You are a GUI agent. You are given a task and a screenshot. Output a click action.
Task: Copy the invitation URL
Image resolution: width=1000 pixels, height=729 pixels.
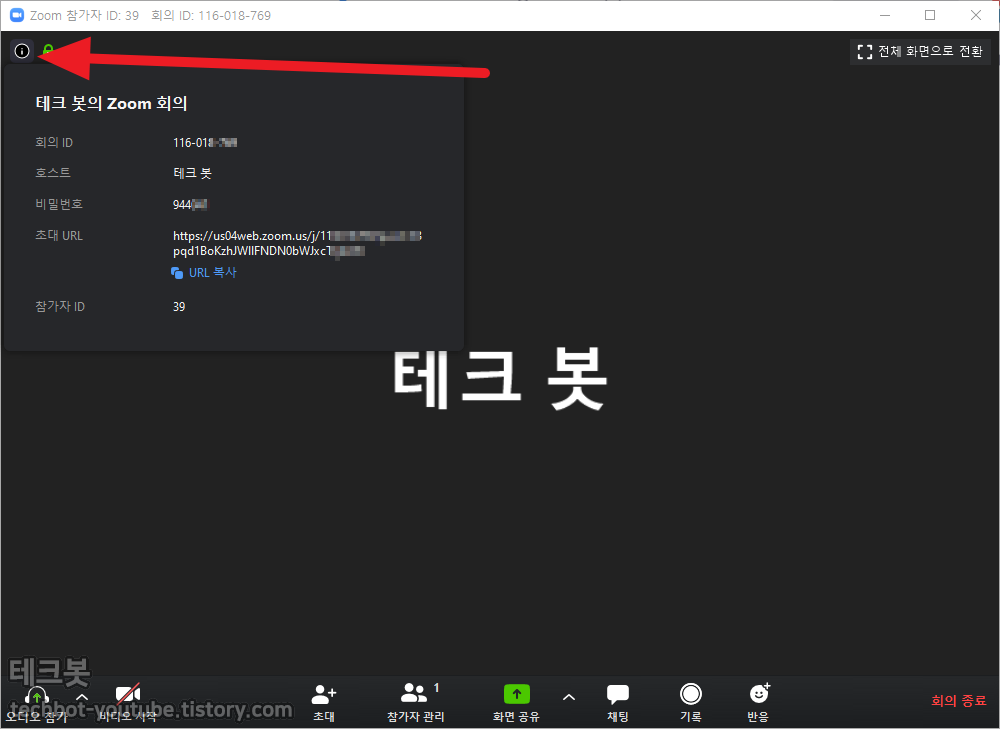[204, 272]
